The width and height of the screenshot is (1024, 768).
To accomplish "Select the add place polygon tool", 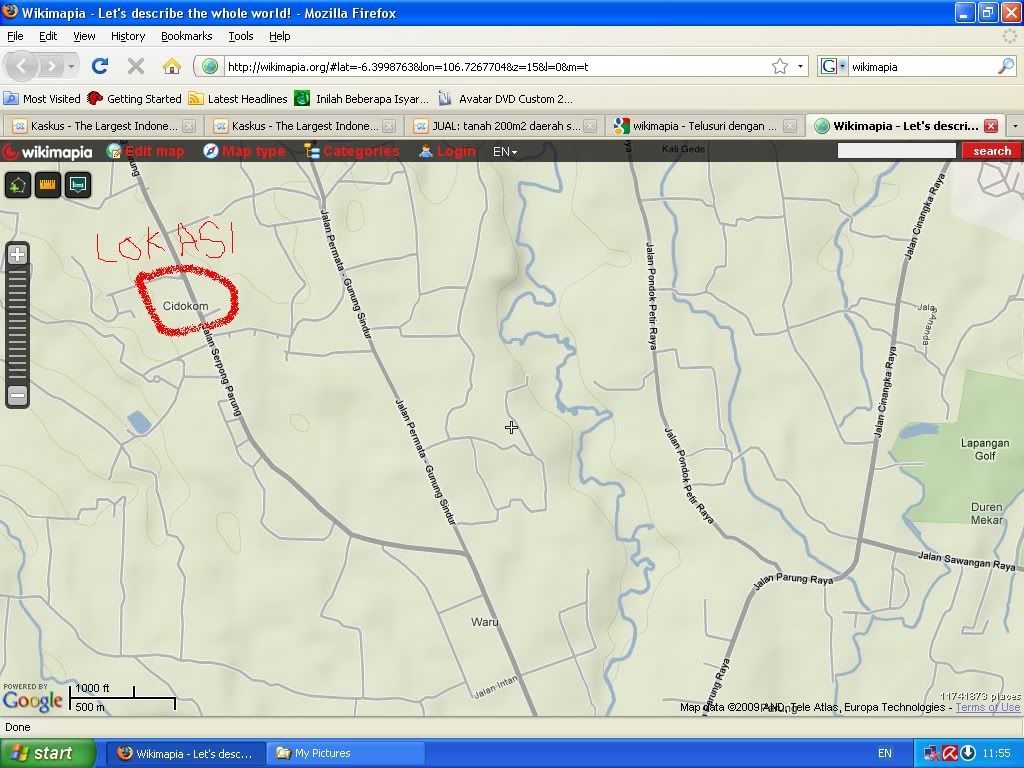I will [18, 185].
